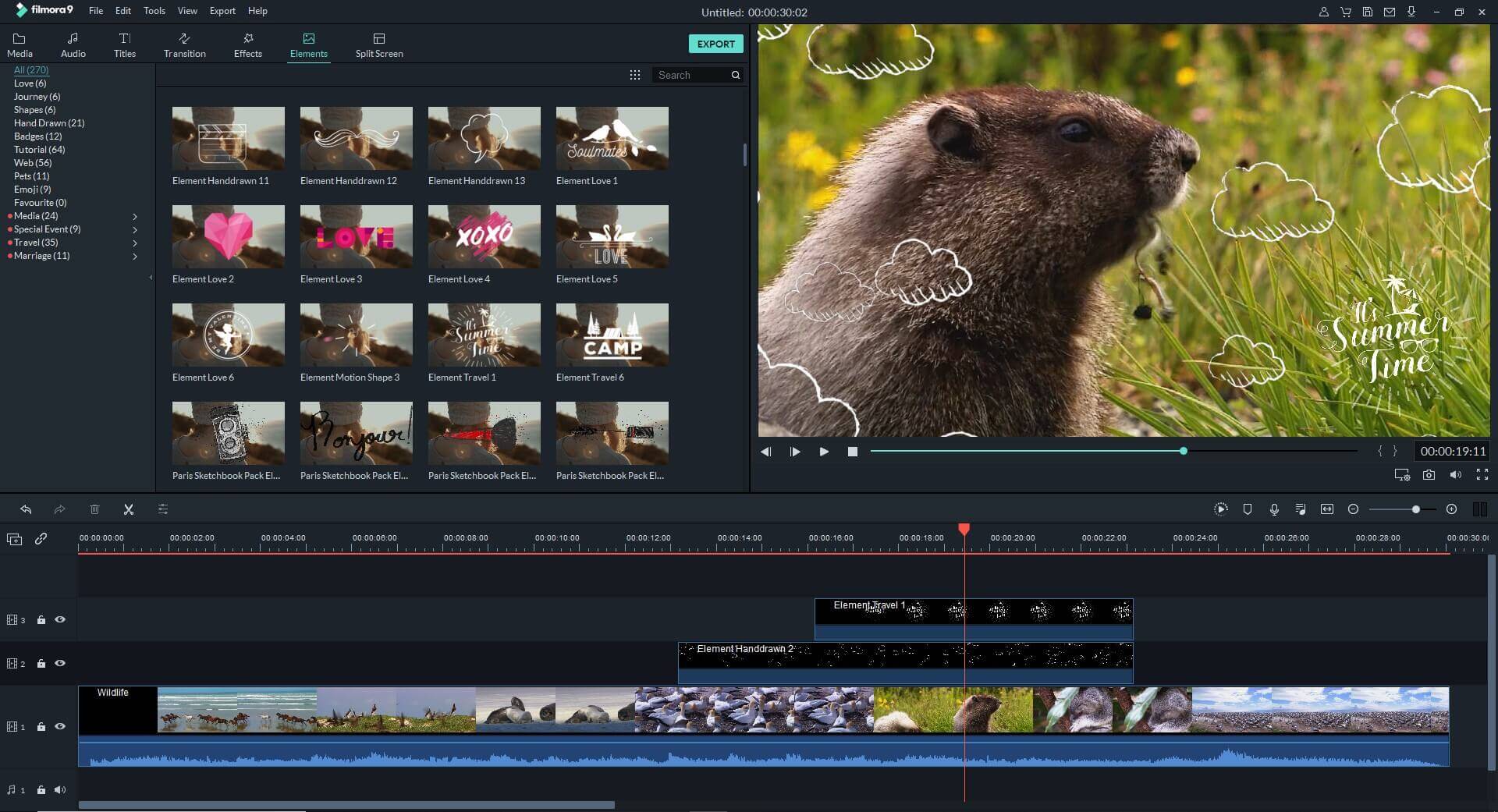
Task: Click the next frame playback button
Action: click(795, 452)
